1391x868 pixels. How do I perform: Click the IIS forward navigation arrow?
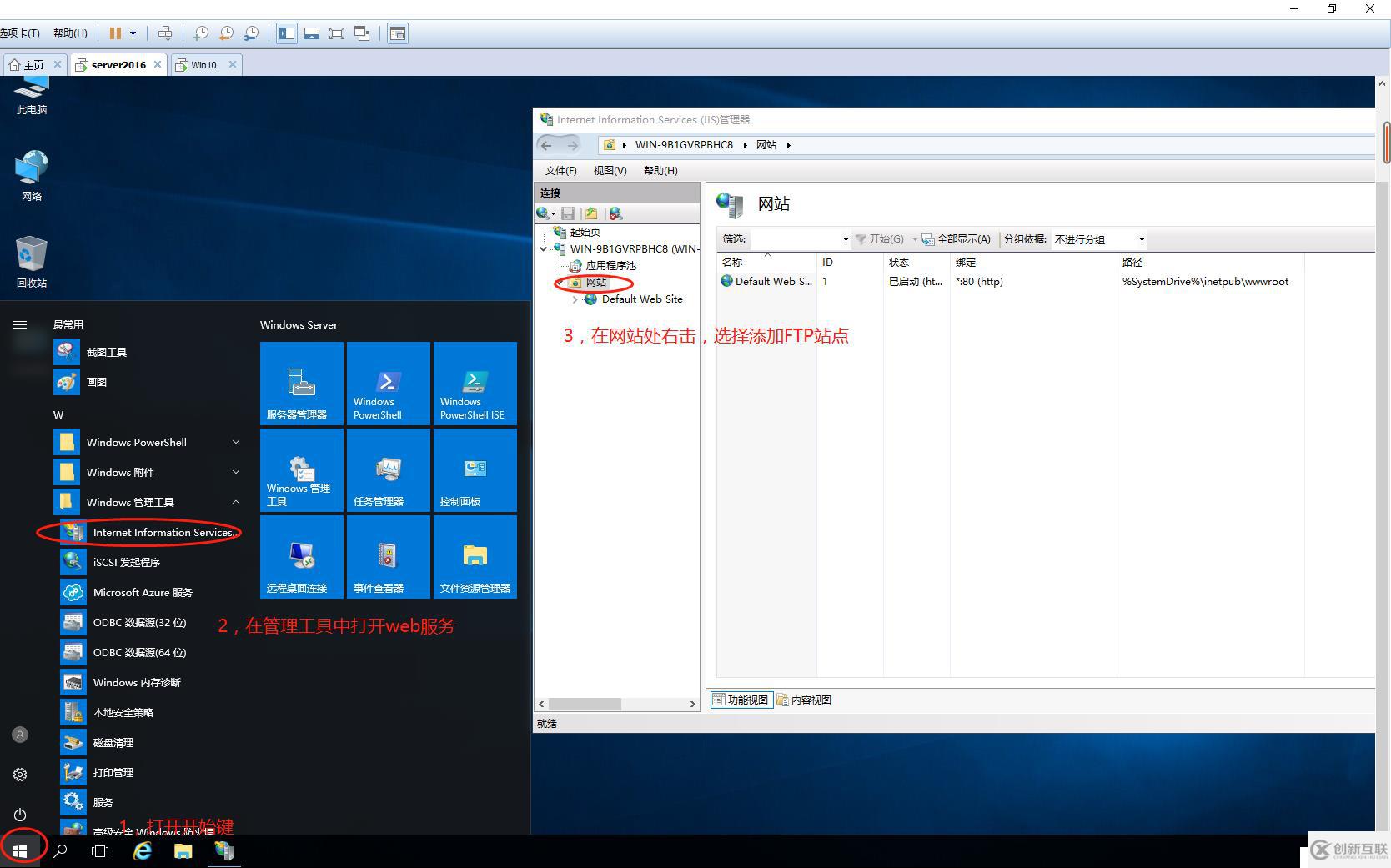572,145
